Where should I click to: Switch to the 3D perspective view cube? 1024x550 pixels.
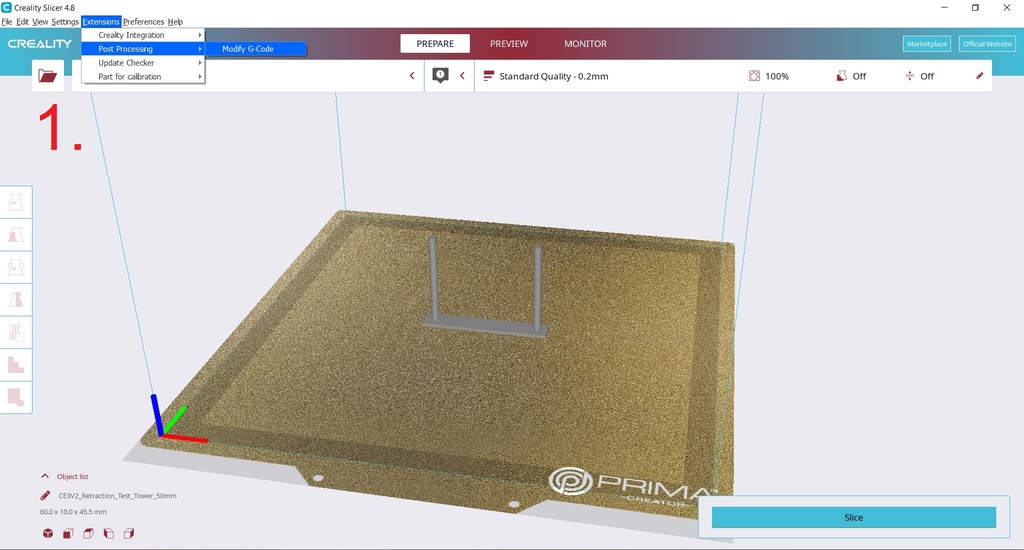coord(48,534)
